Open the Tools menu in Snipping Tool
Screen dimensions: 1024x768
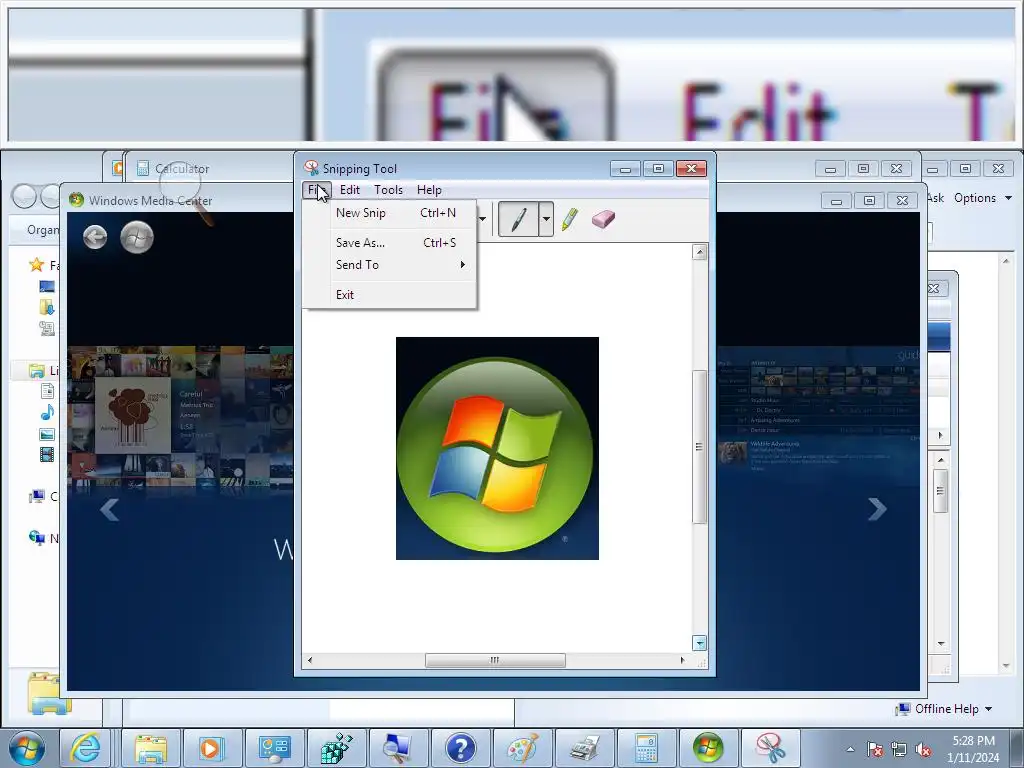(x=388, y=189)
